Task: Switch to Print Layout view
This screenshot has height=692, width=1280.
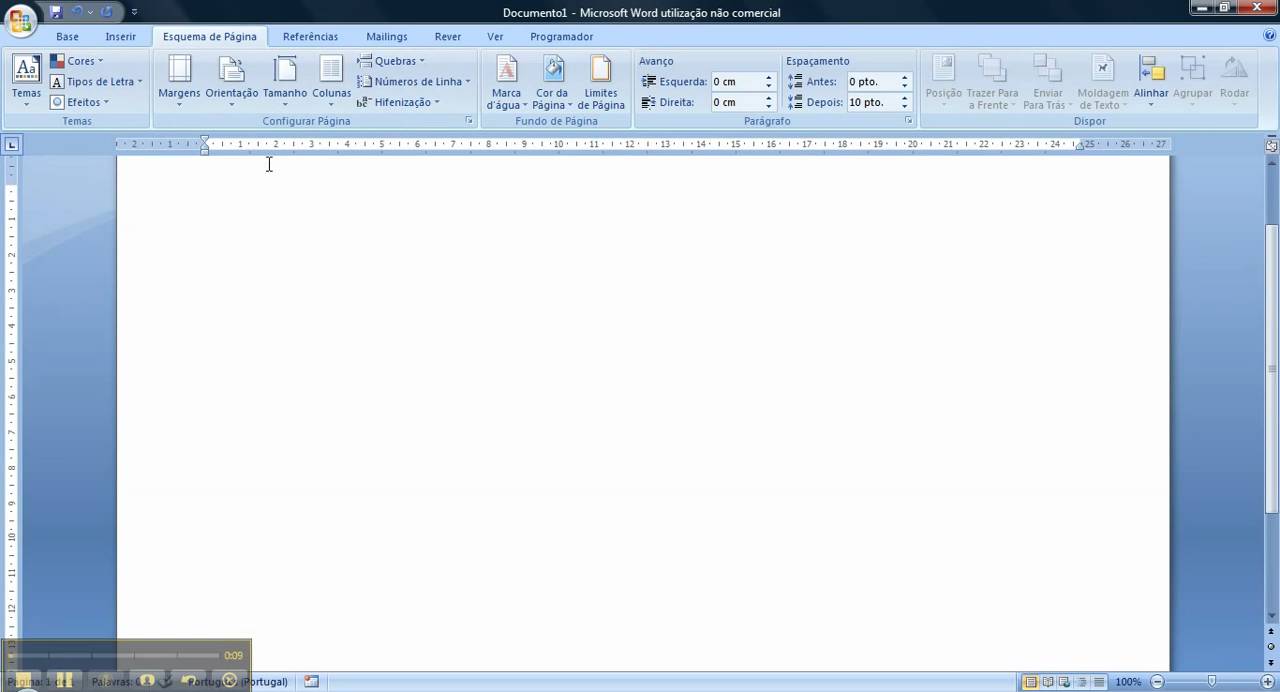Action: coord(1031,682)
